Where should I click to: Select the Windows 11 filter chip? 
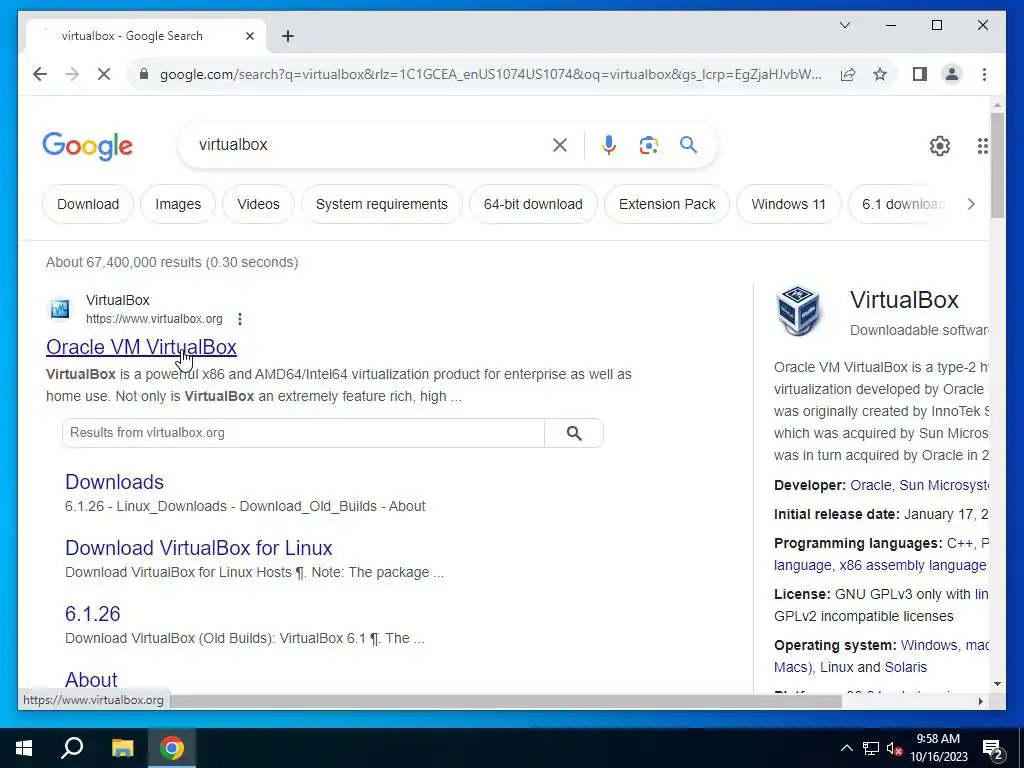pos(788,204)
